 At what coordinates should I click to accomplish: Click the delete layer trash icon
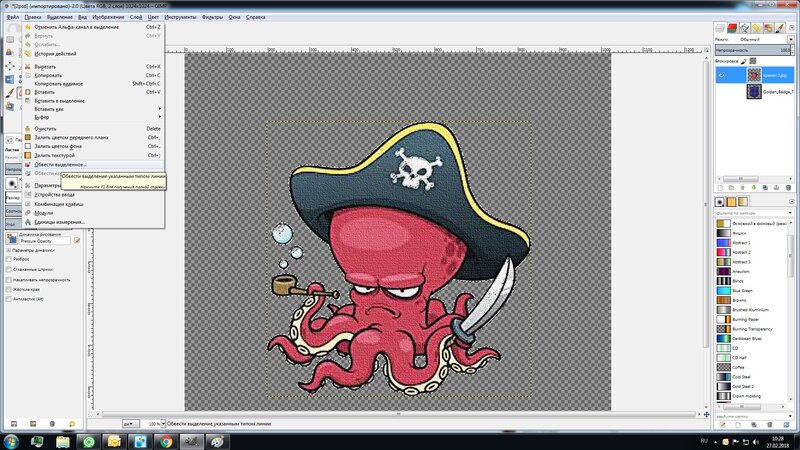coord(788,188)
